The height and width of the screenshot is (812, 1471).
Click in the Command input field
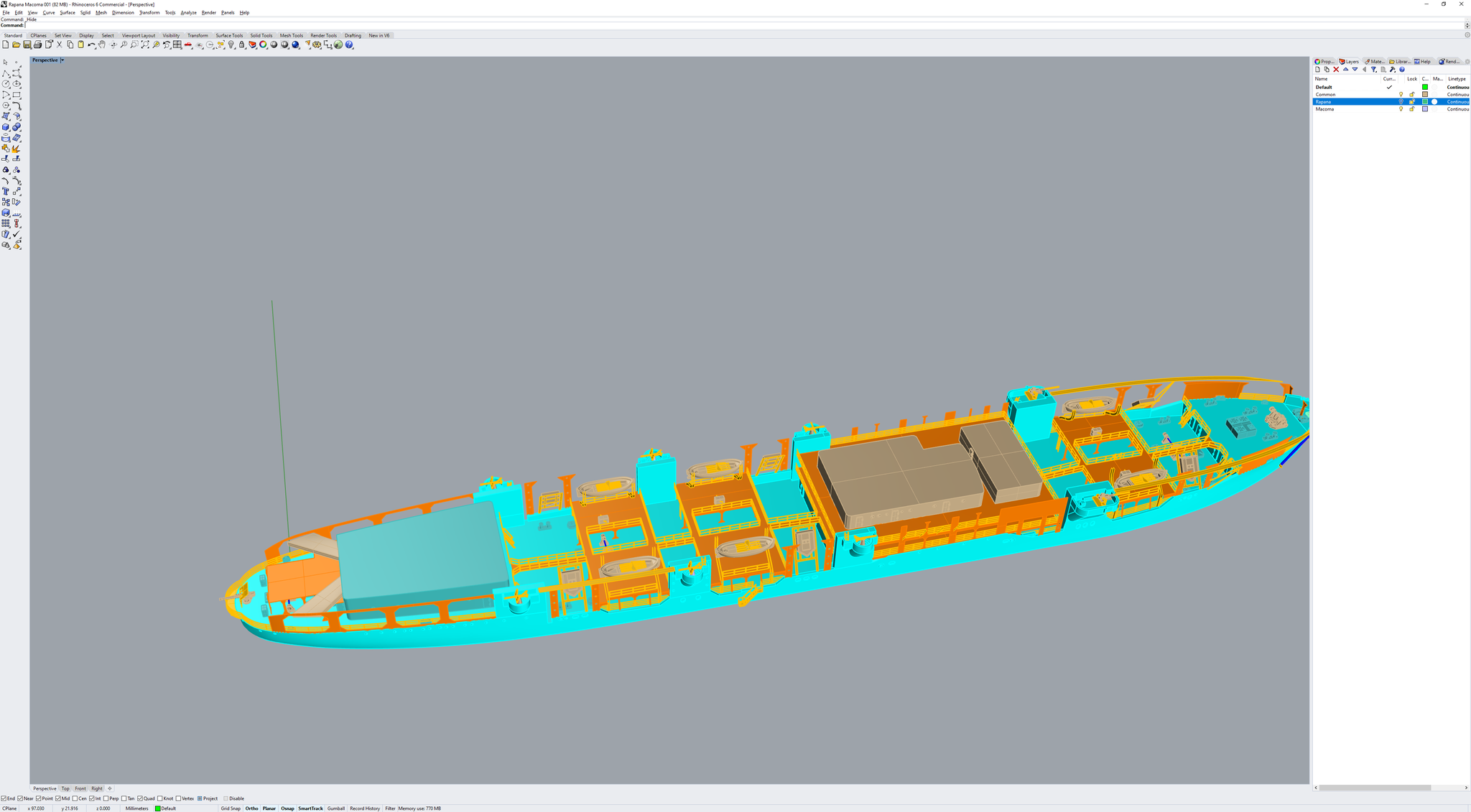coord(743,25)
